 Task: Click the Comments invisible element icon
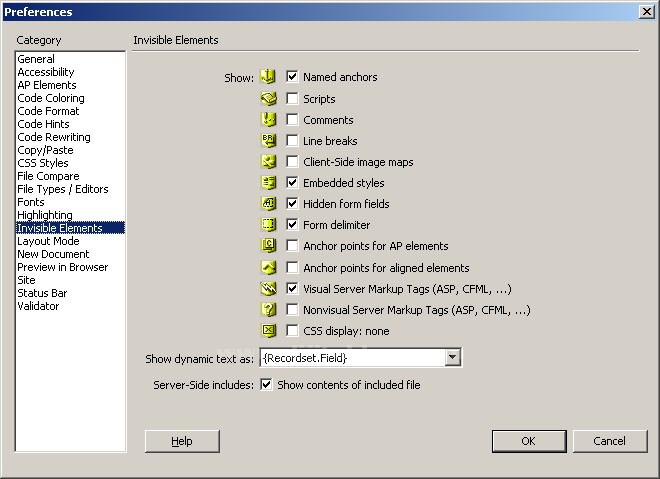click(268, 120)
